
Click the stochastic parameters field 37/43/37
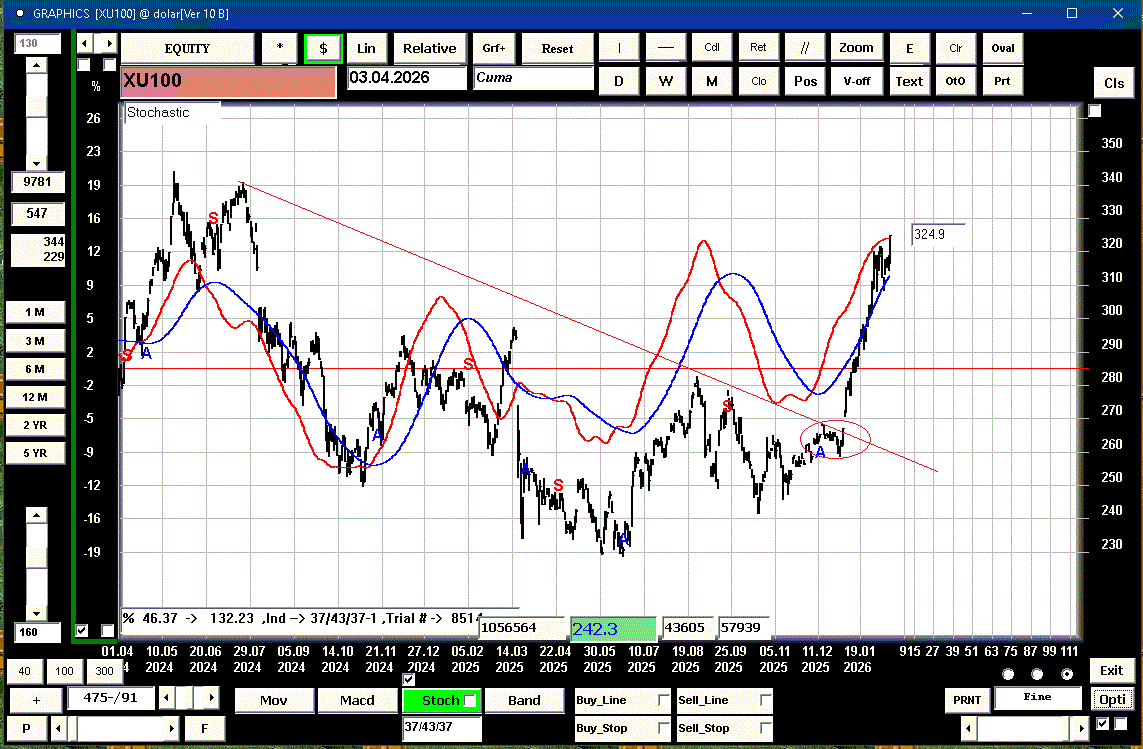click(441, 728)
